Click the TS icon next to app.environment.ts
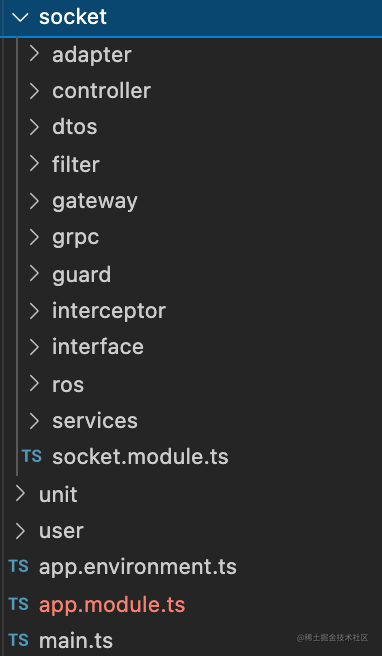The height and width of the screenshot is (656, 382). point(18,566)
